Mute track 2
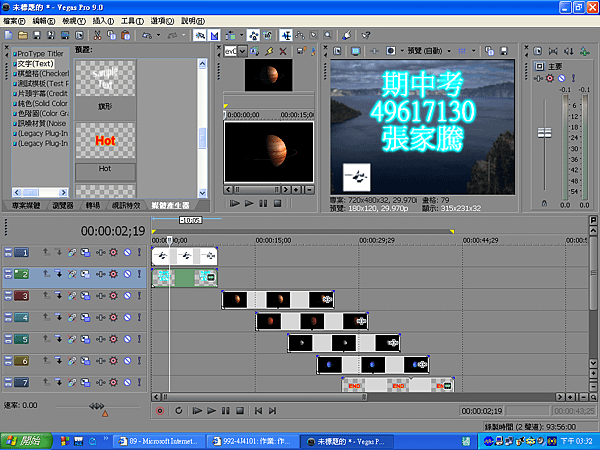 [127, 274]
